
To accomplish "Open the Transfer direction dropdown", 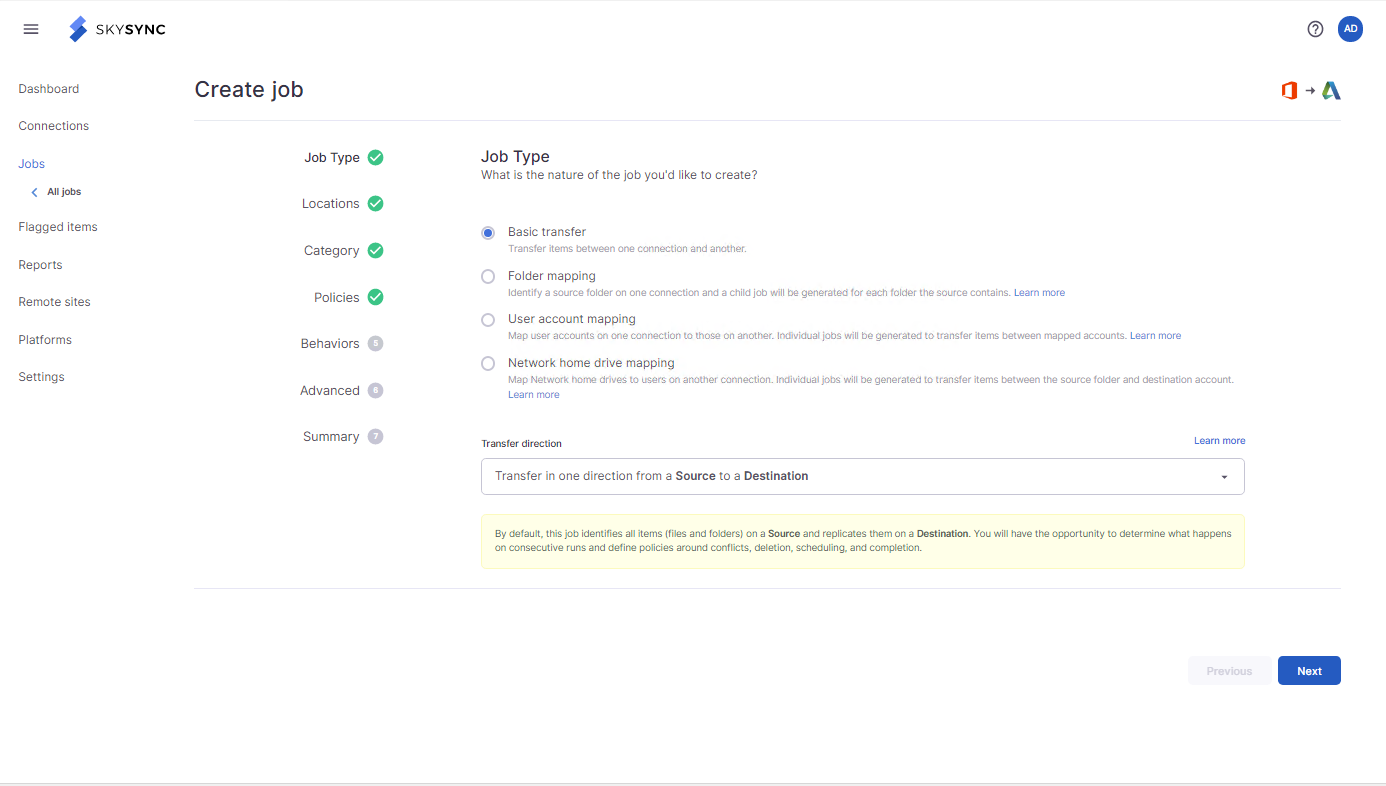I will (862, 477).
